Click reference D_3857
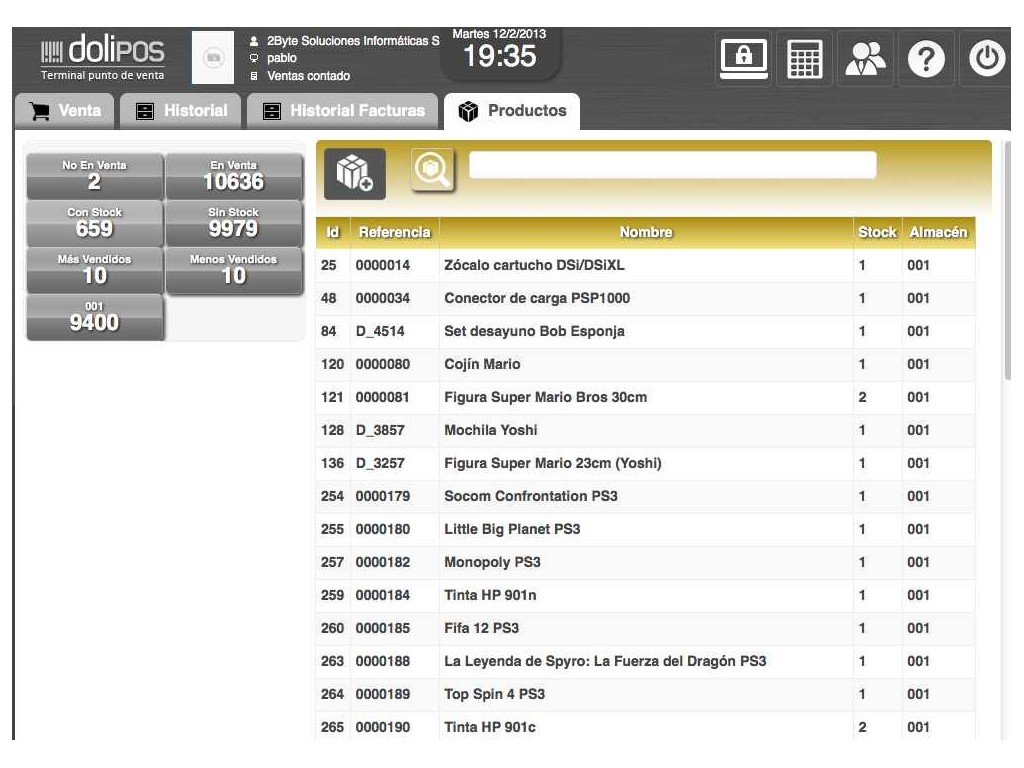The height and width of the screenshot is (768, 1024). click(380, 430)
